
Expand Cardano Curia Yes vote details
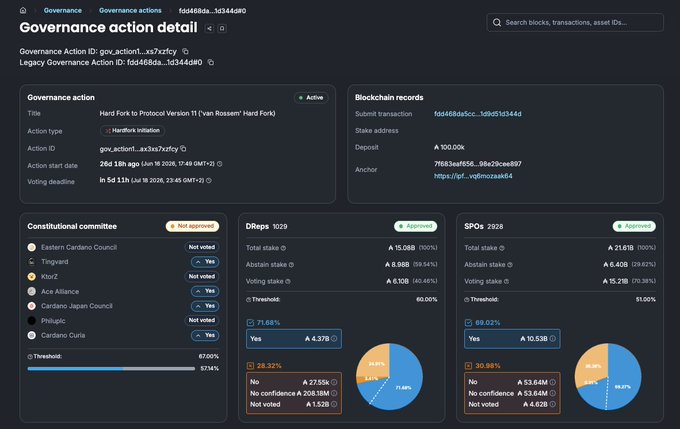coord(205,335)
